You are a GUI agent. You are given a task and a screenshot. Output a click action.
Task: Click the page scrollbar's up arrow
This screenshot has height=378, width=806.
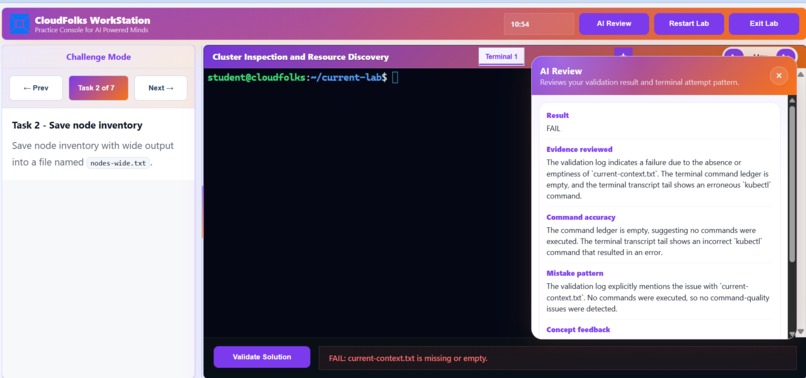(801, 74)
